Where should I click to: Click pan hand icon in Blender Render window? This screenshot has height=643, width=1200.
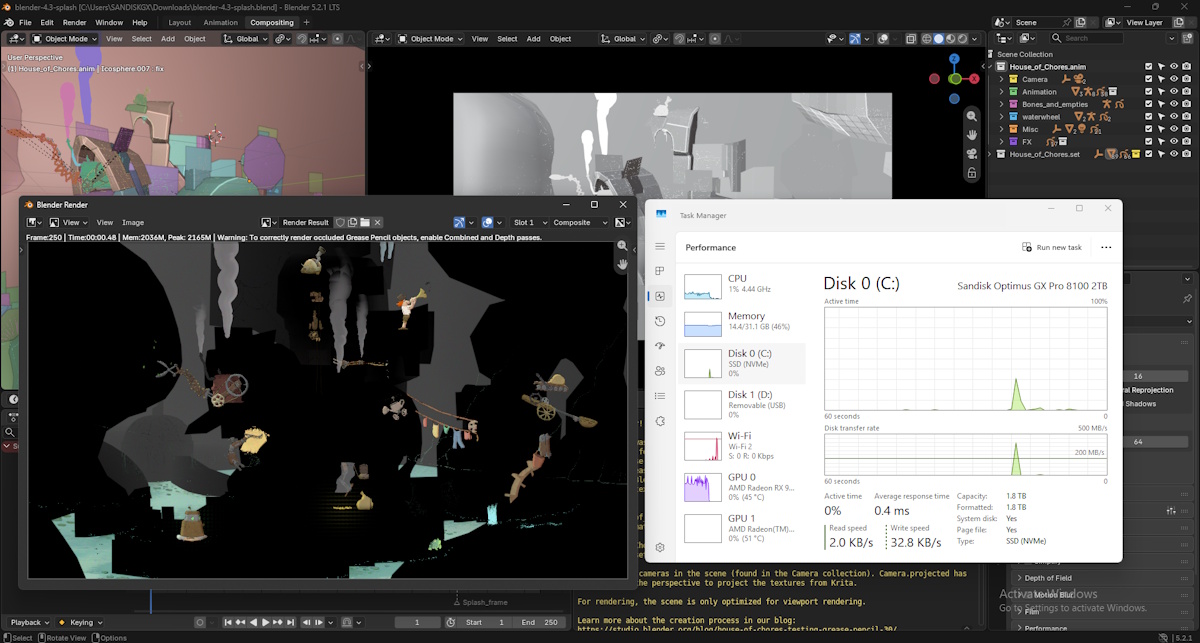coord(622,264)
